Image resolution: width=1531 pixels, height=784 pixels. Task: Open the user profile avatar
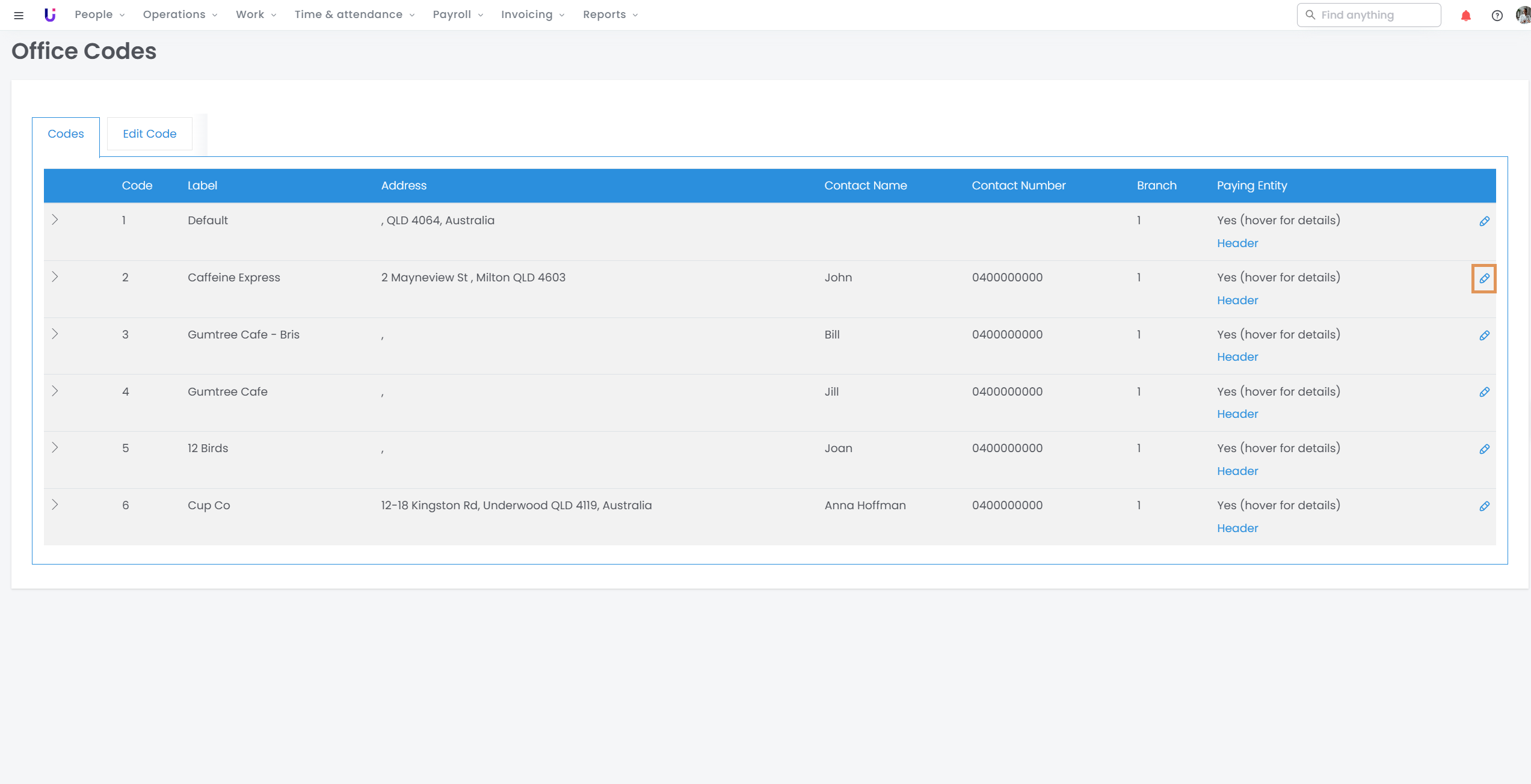coord(1523,15)
